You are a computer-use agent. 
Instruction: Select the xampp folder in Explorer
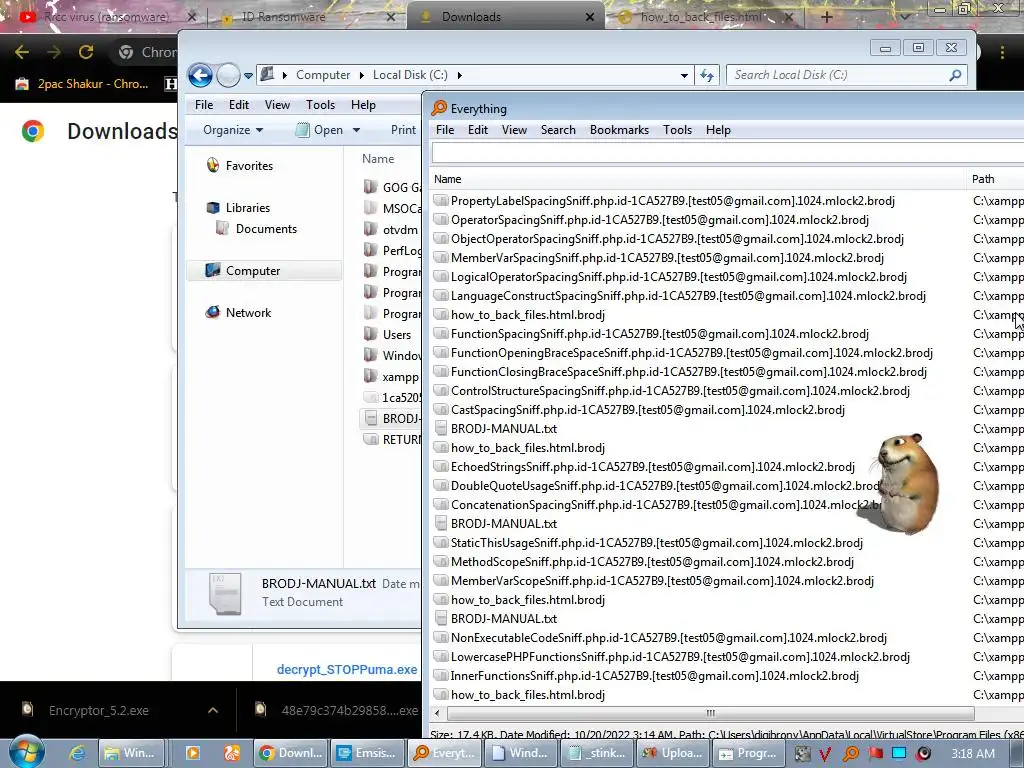click(391, 377)
